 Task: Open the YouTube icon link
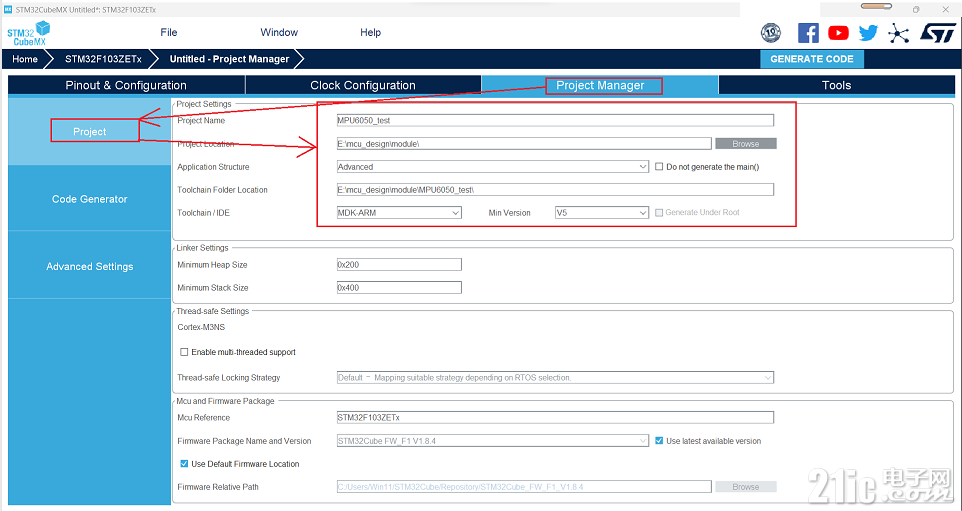coord(838,33)
